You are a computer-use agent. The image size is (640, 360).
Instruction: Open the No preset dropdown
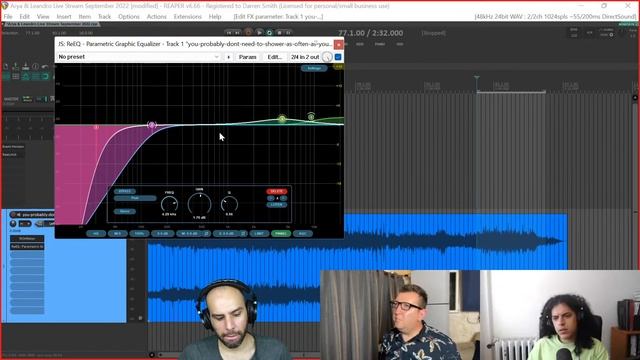coord(139,57)
